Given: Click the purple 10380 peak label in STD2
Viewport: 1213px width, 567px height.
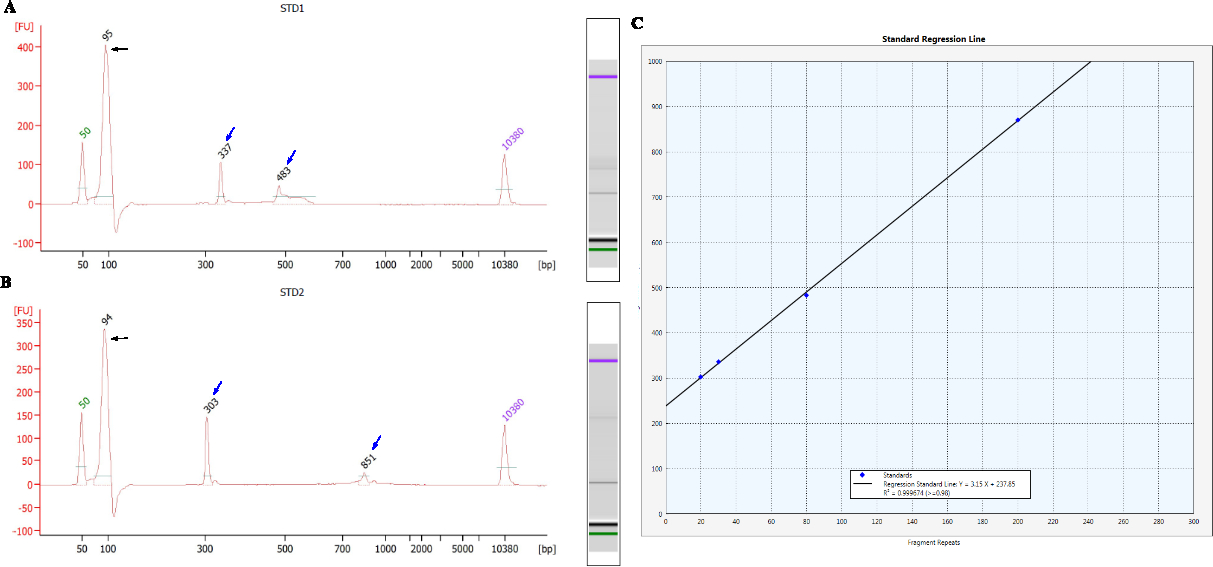Looking at the screenshot, I should click(513, 408).
